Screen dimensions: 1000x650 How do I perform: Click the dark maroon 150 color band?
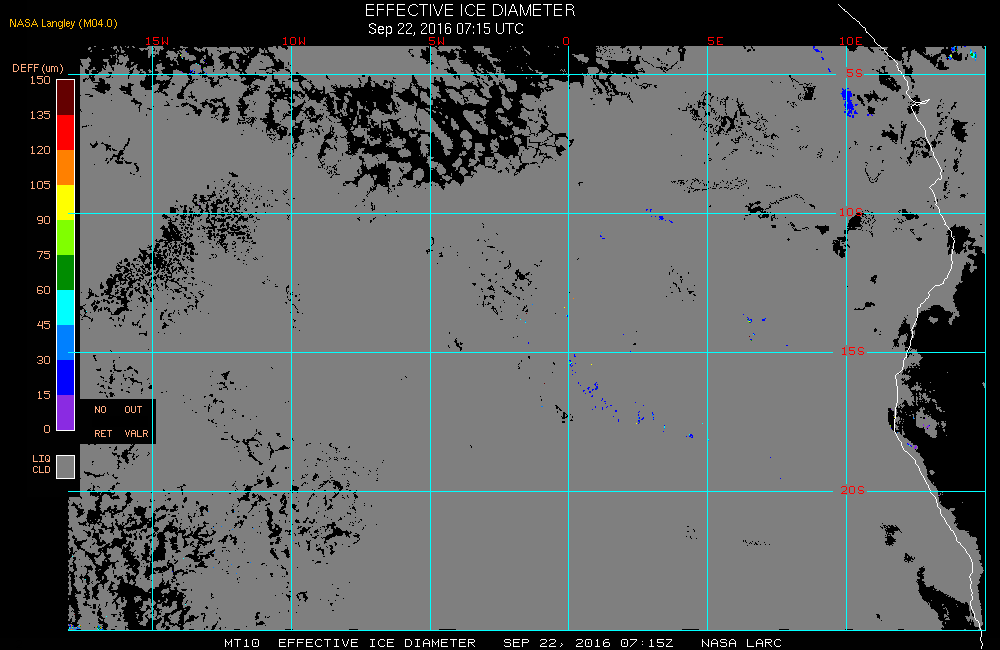66,98
